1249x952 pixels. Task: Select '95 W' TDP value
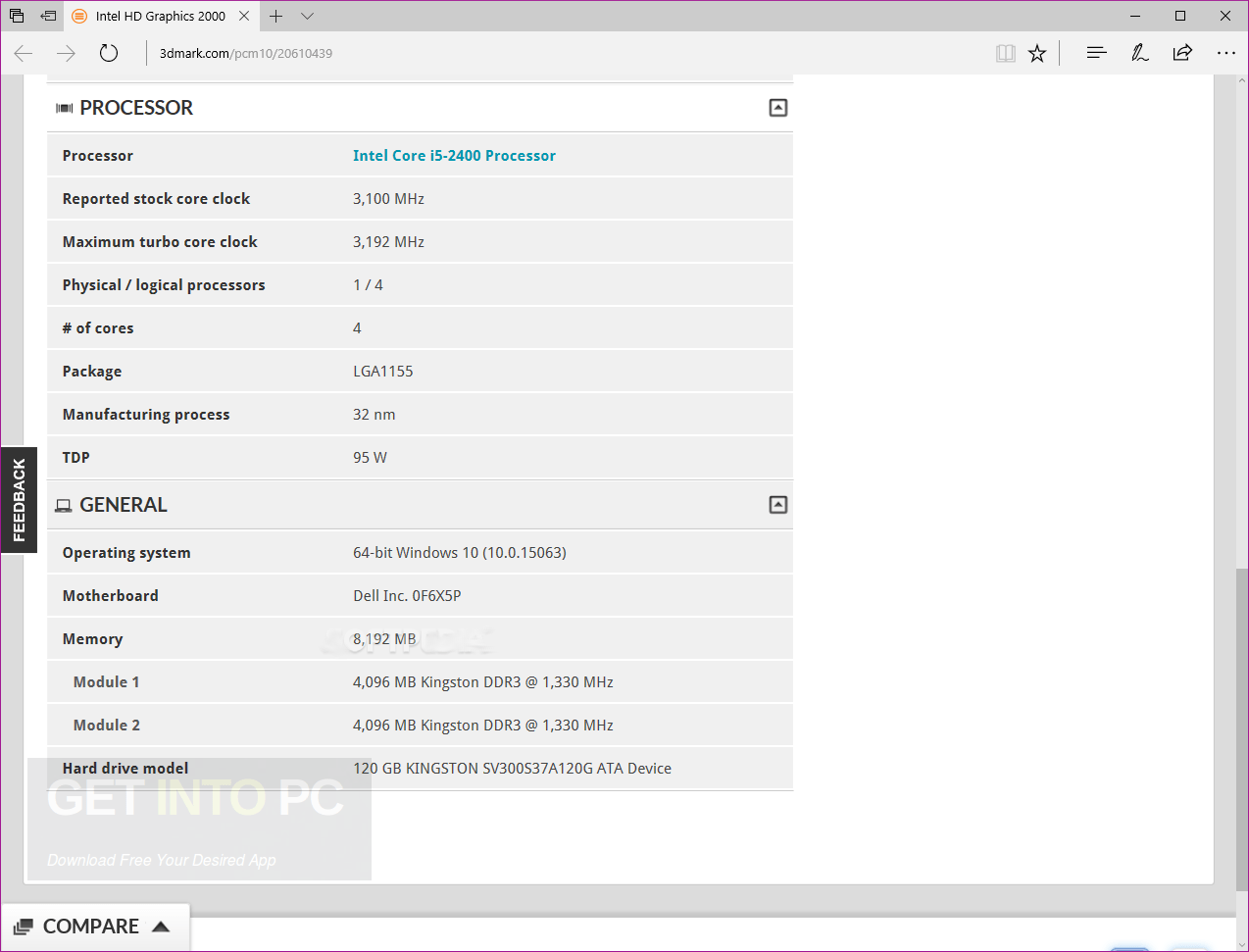pyautogui.click(x=370, y=457)
